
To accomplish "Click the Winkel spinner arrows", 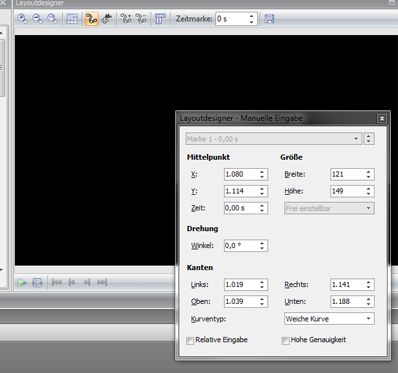I will (x=262, y=246).
